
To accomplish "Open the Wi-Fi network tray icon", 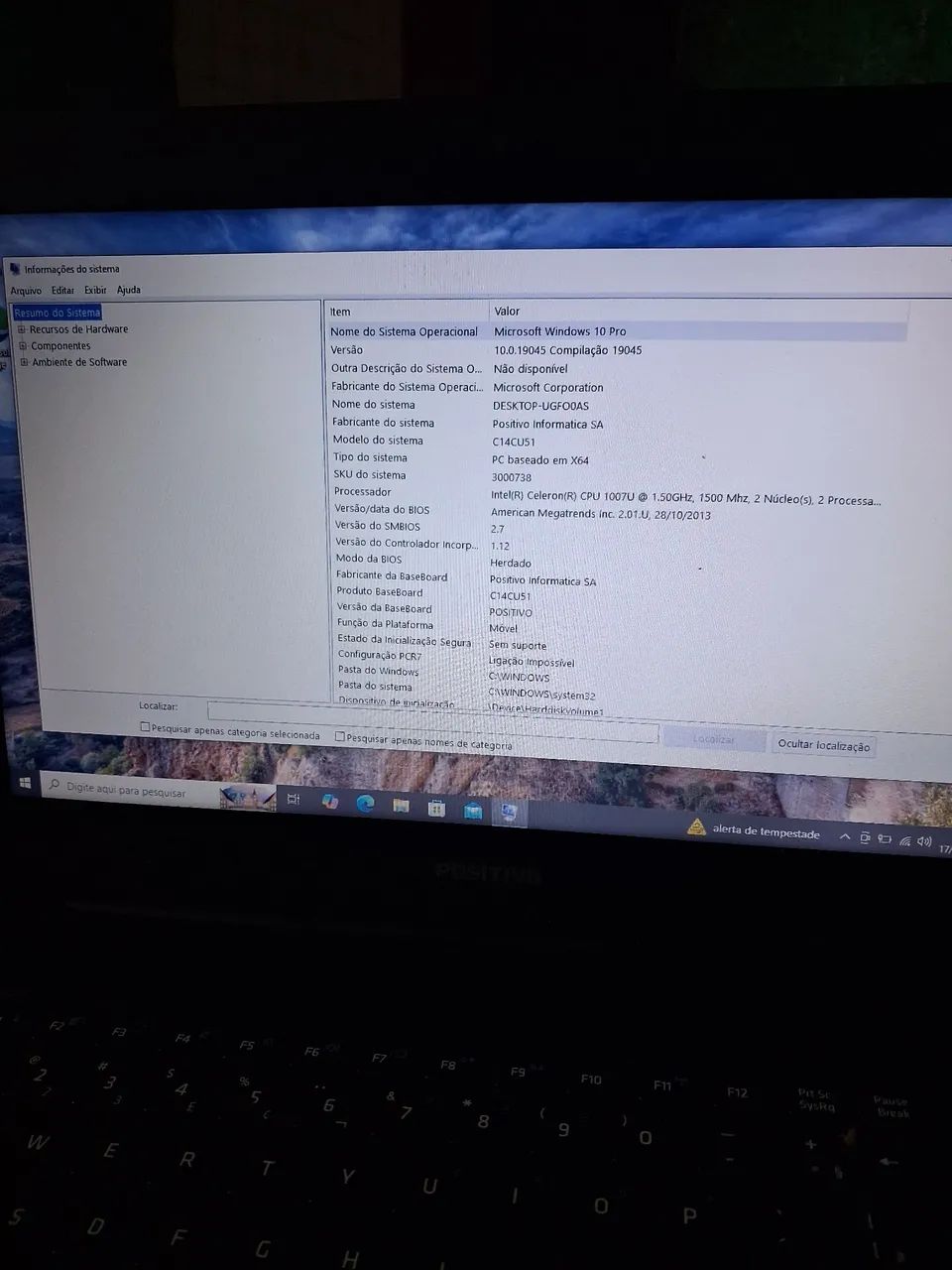I will click(904, 840).
